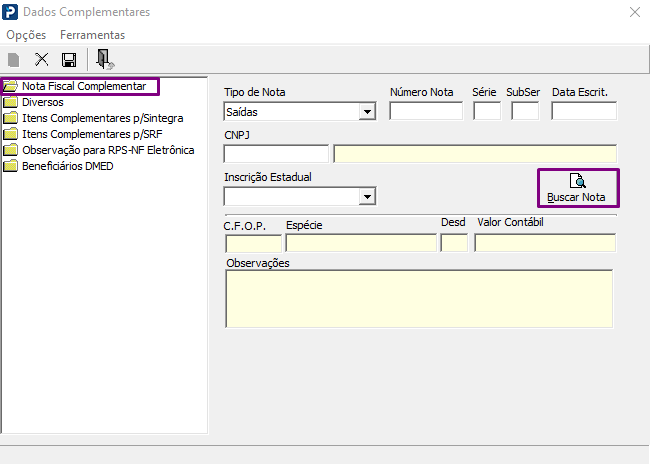
Task: Click the folder icon beside Beneficiários DMED
Action: point(11,166)
